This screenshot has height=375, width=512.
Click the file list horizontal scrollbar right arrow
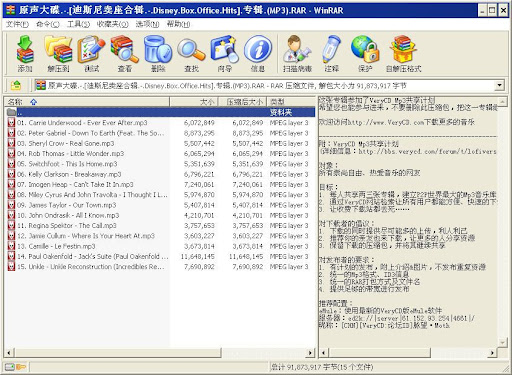(310, 352)
